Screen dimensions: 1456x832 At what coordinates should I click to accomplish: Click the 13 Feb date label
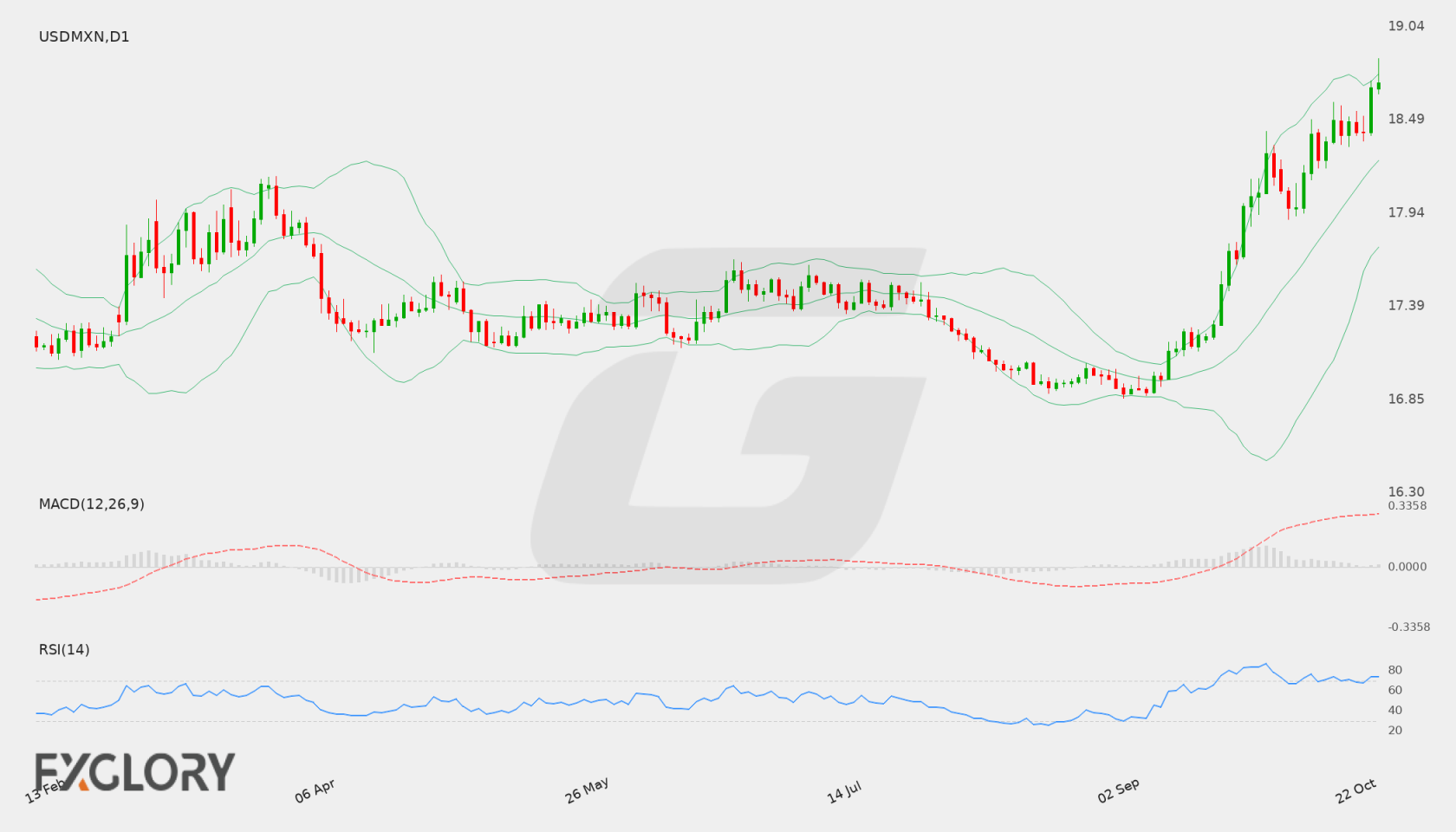(45, 790)
